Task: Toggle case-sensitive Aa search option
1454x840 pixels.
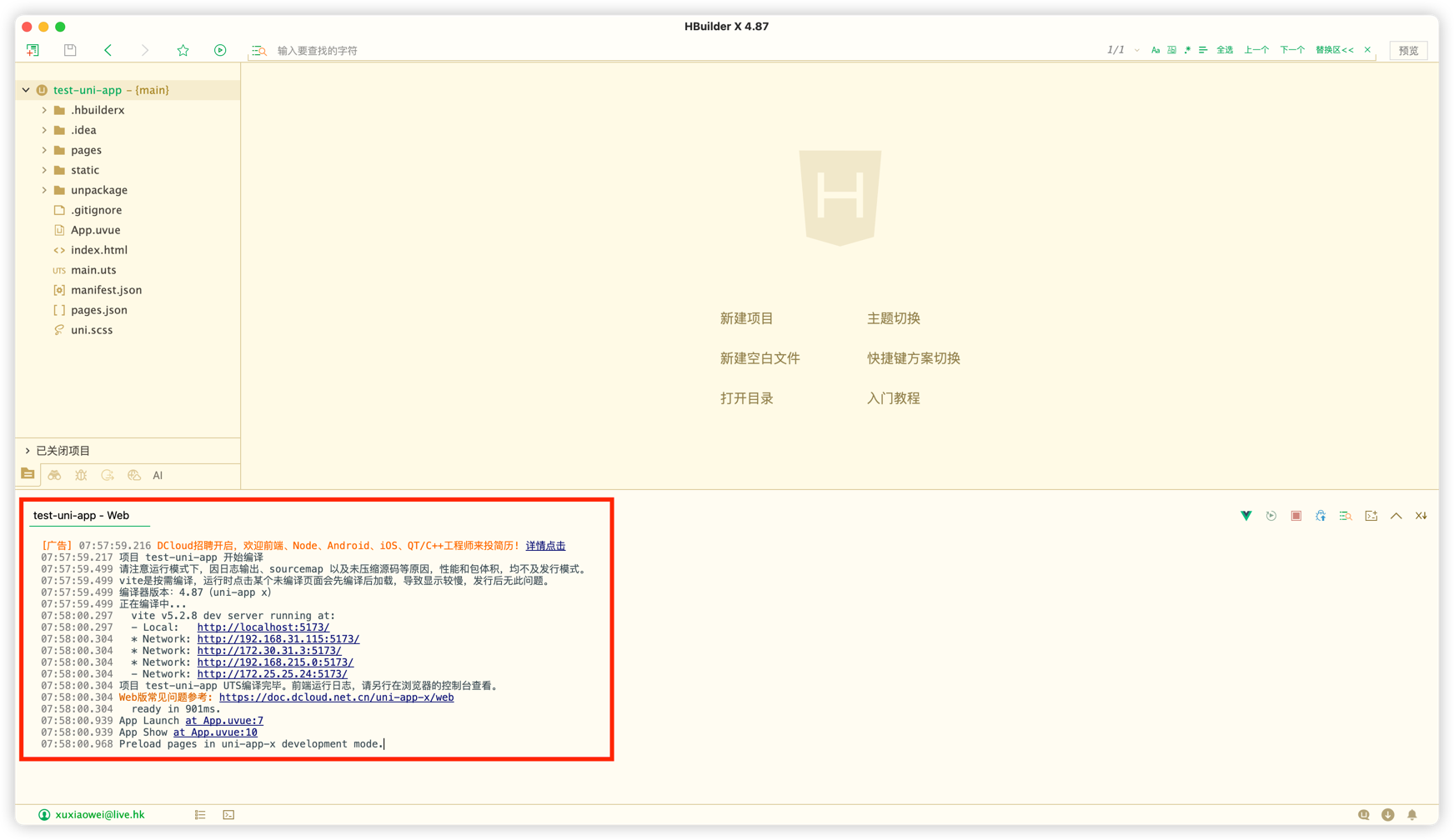Action: pyautogui.click(x=1156, y=50)
